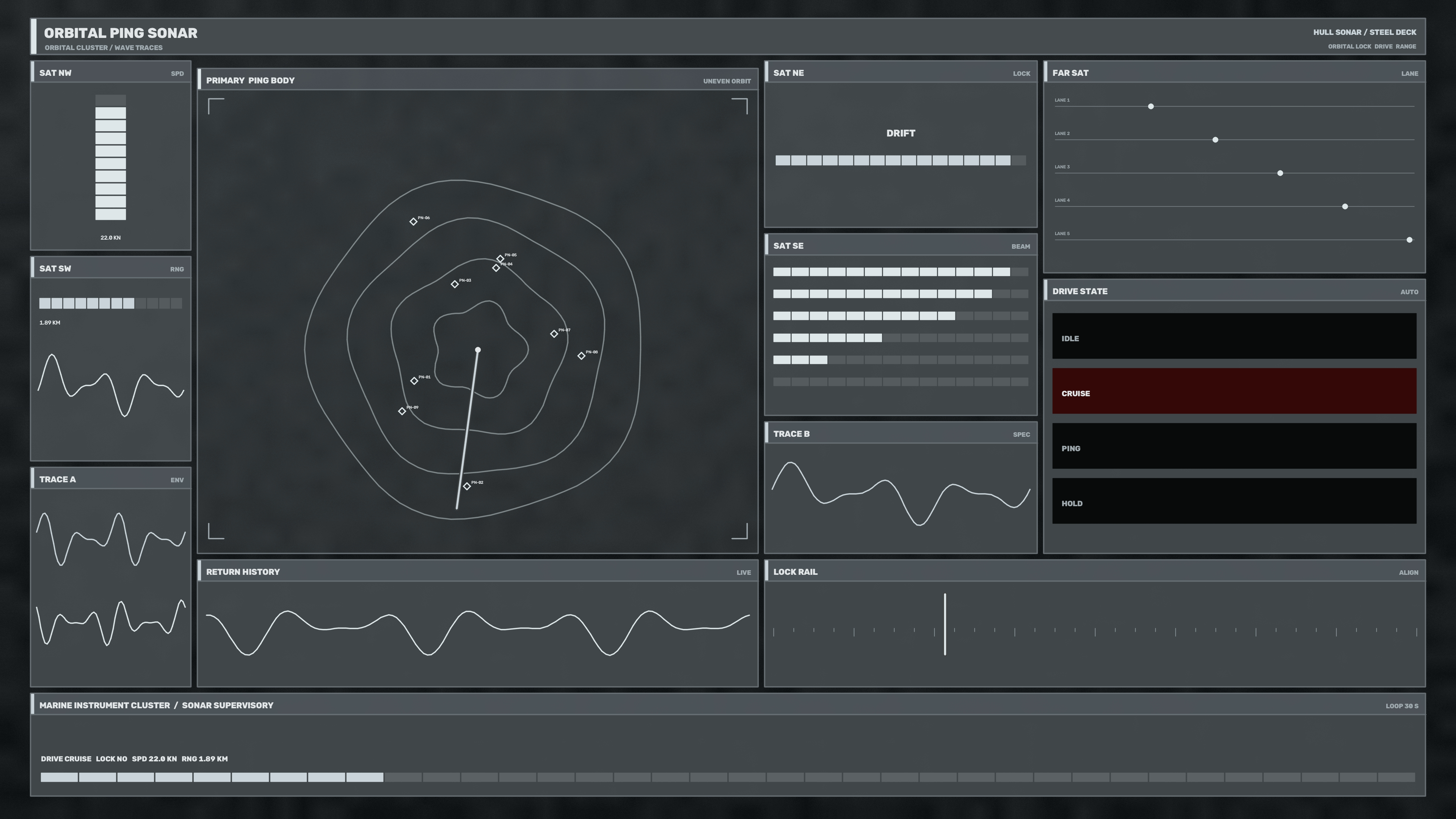Click LOCK NO in the status line
Screen dimensions: 1456x819
[x=111, y=759]
